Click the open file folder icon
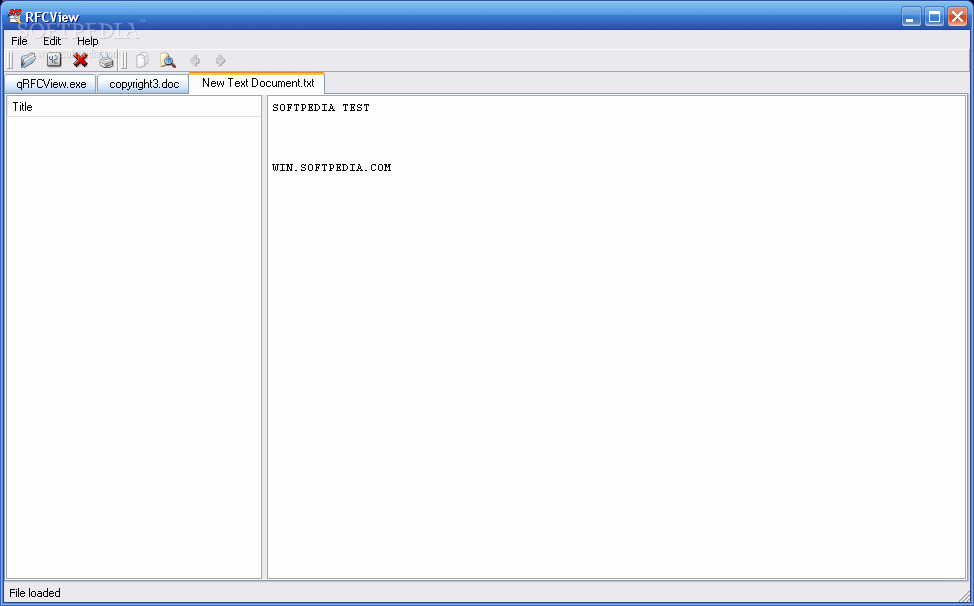Image resolution: width=974 pixels, height=606 pixels. pos(28,60)
